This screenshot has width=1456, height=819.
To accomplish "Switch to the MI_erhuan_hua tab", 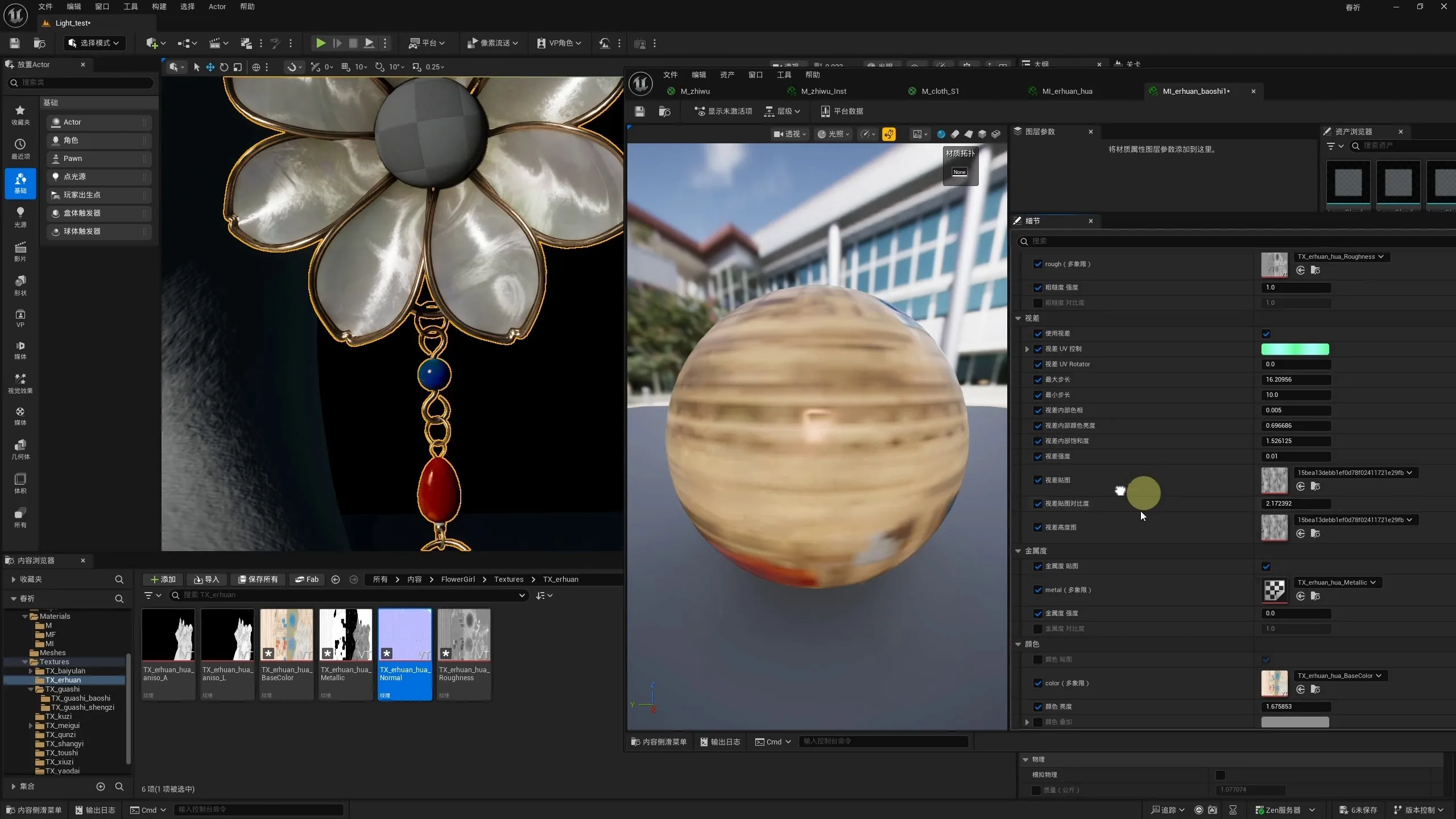I will click(1067, 91).
